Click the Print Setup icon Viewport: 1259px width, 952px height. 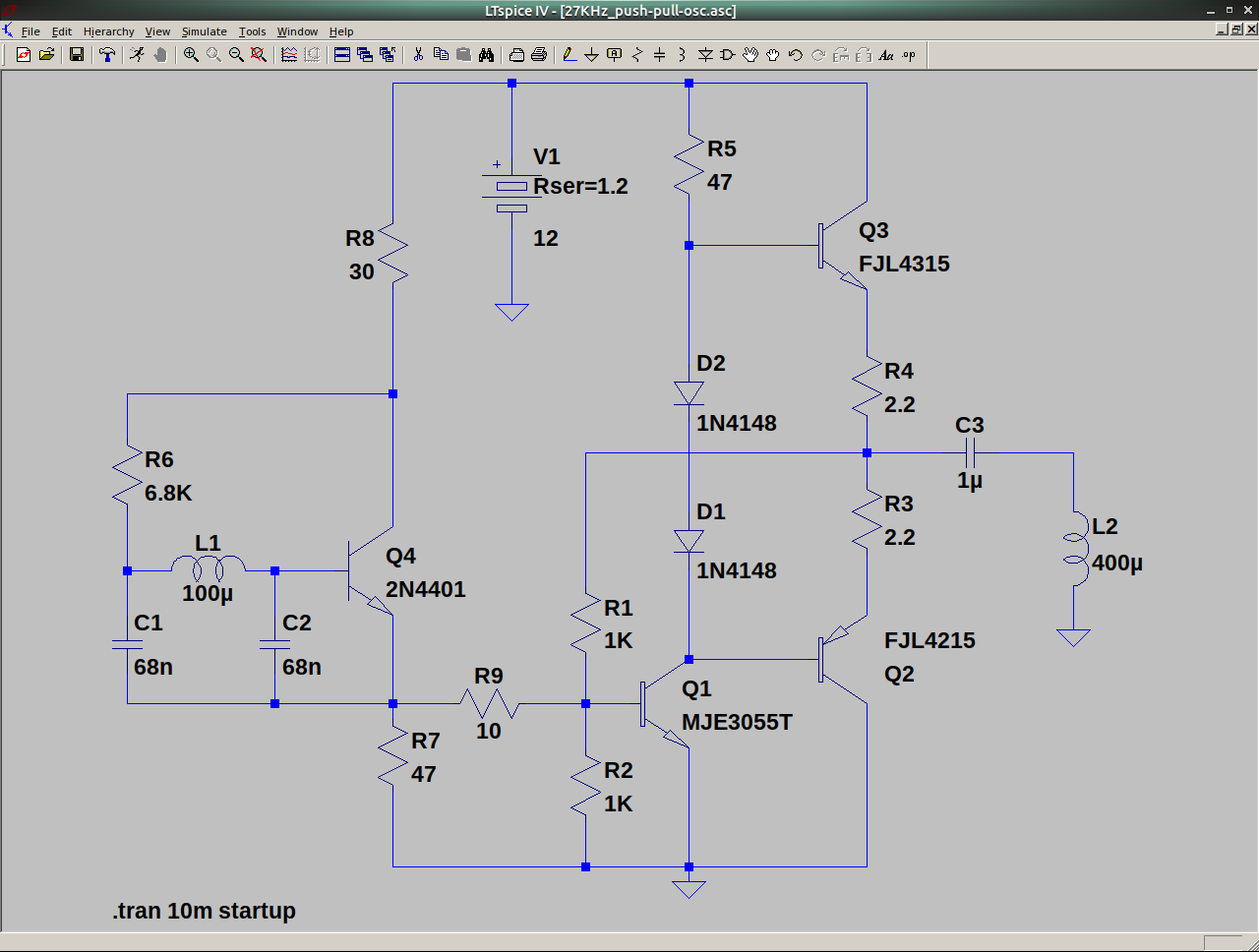pyautogui.click(x=516, y=55)
